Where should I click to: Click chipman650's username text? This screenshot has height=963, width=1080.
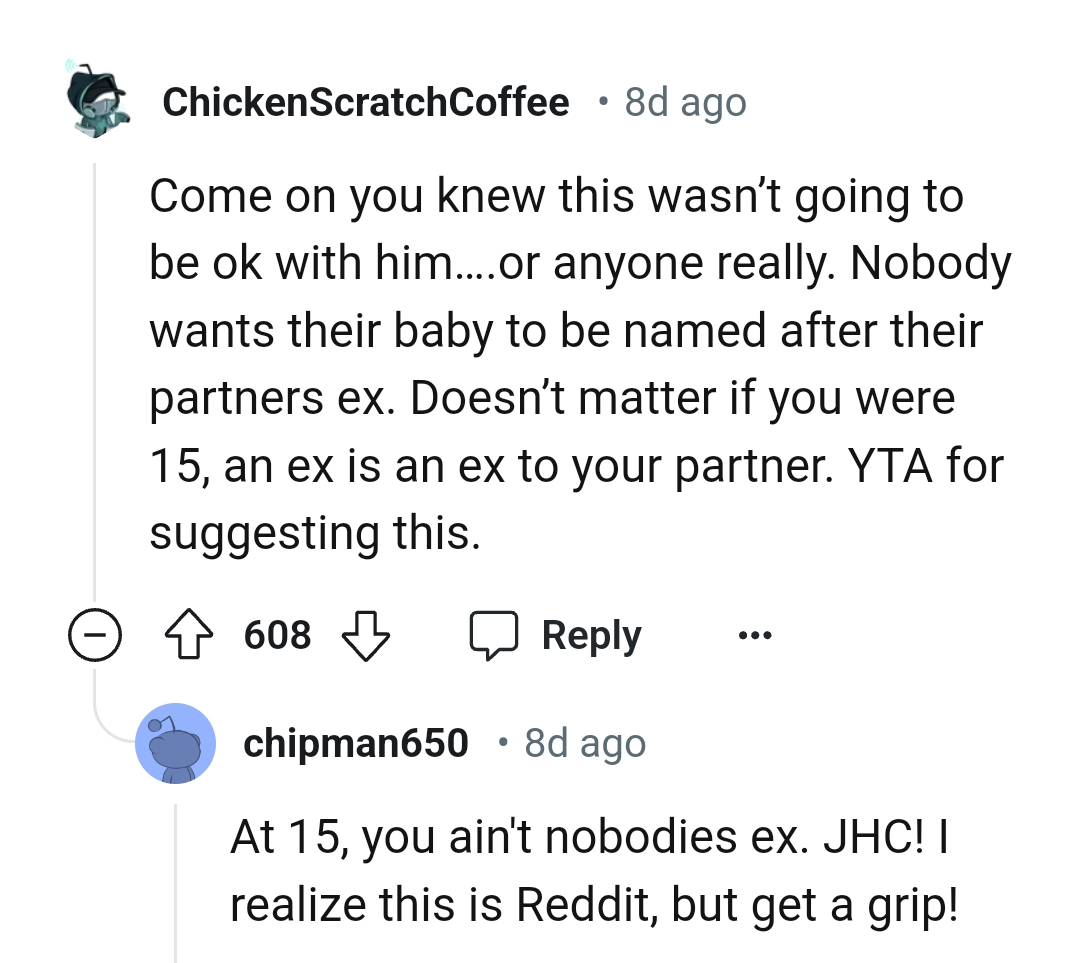click(x=356, y=742)
